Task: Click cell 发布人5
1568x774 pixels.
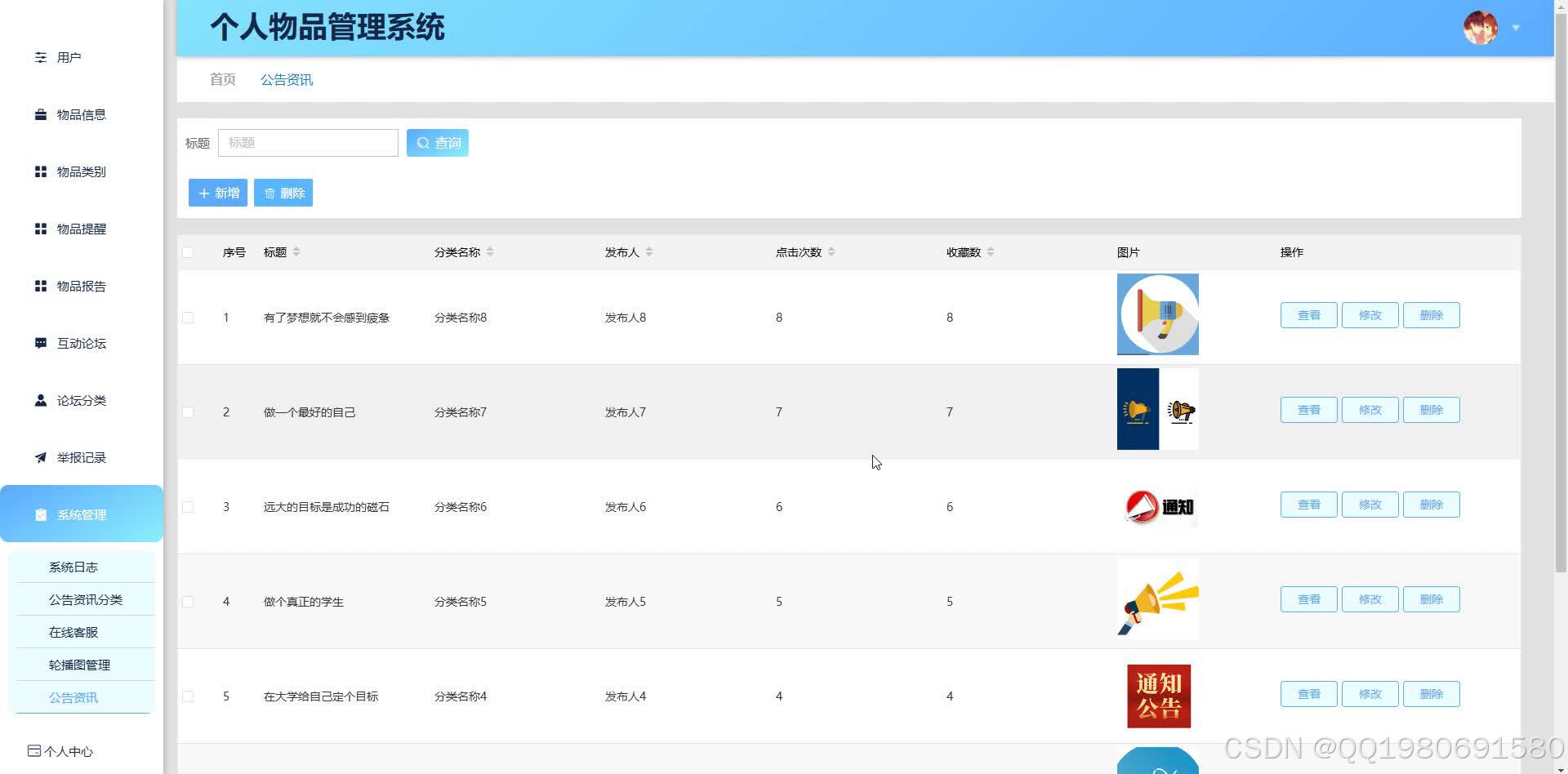Action: (x=626, y=602)
